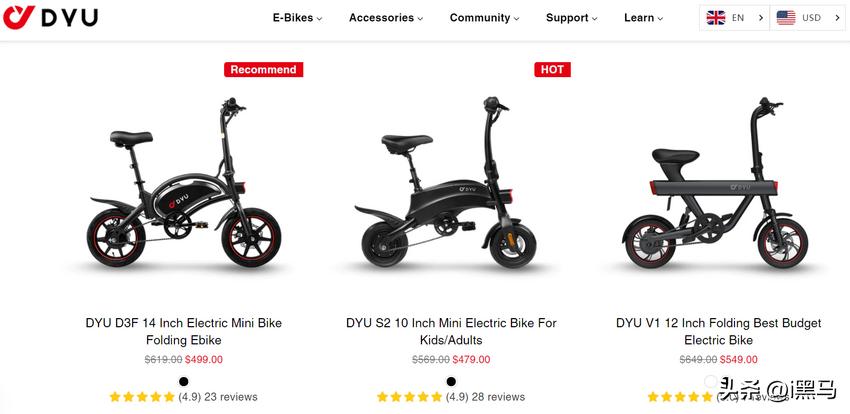
Task: Select black color for DYU S2
Action: click(451, 381)
